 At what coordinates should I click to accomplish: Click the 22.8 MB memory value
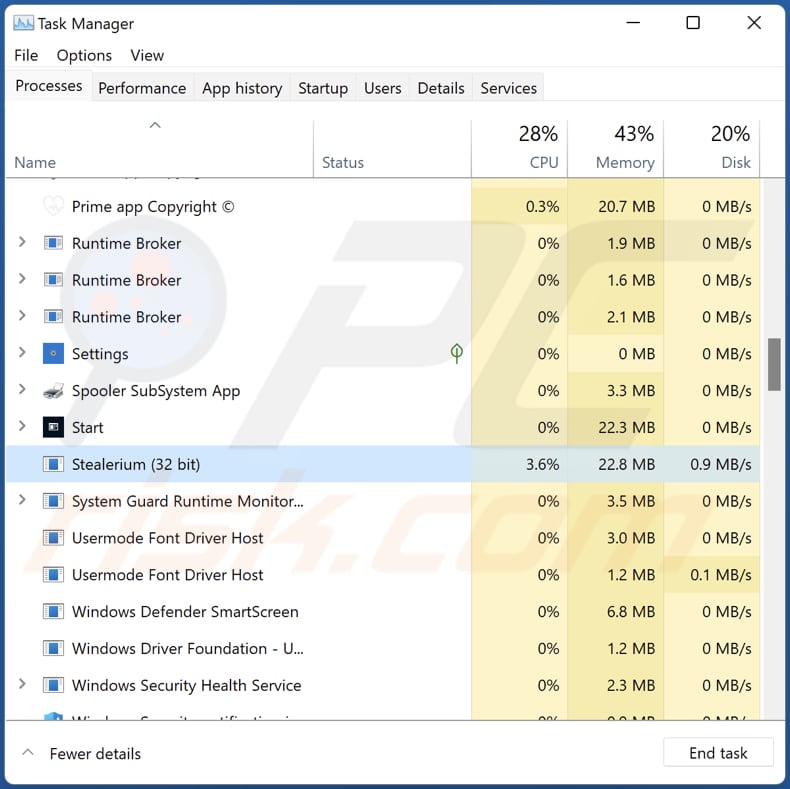(626, 464)
